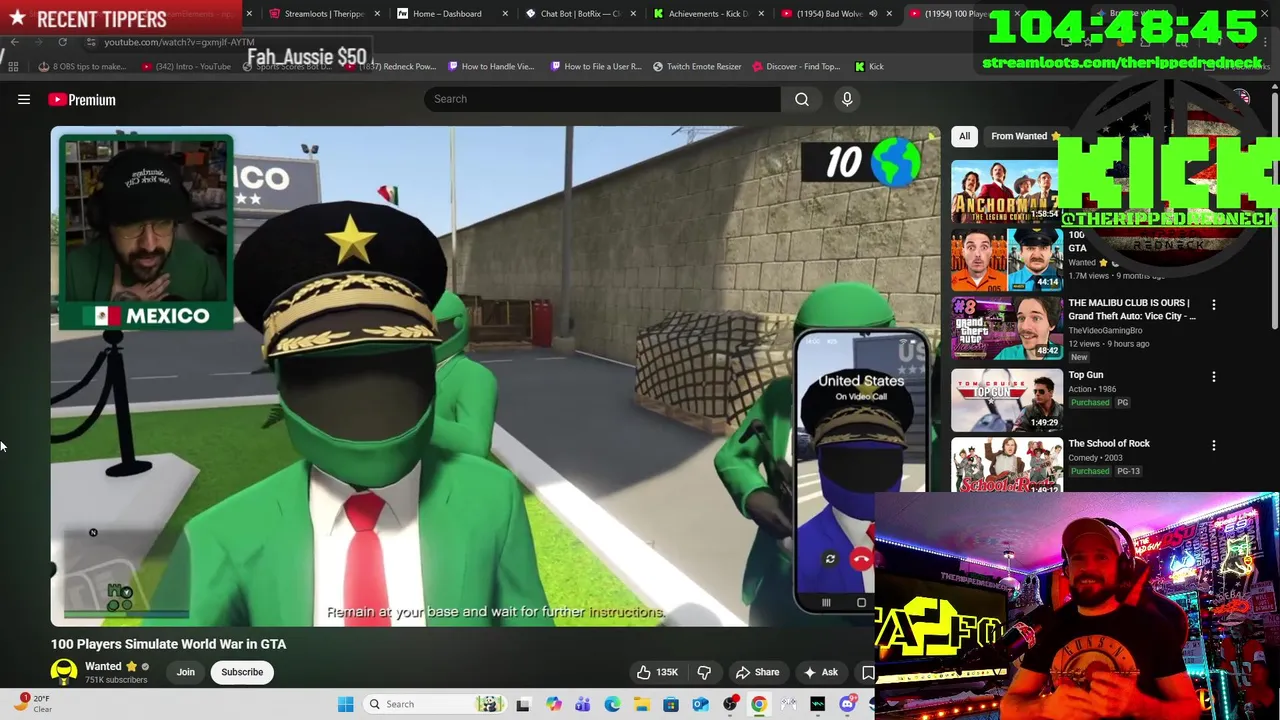Click the title '100 Players Simulate World War in GTA'
1280x720 pixels.
pyautogui.click(x=168, y=644)
